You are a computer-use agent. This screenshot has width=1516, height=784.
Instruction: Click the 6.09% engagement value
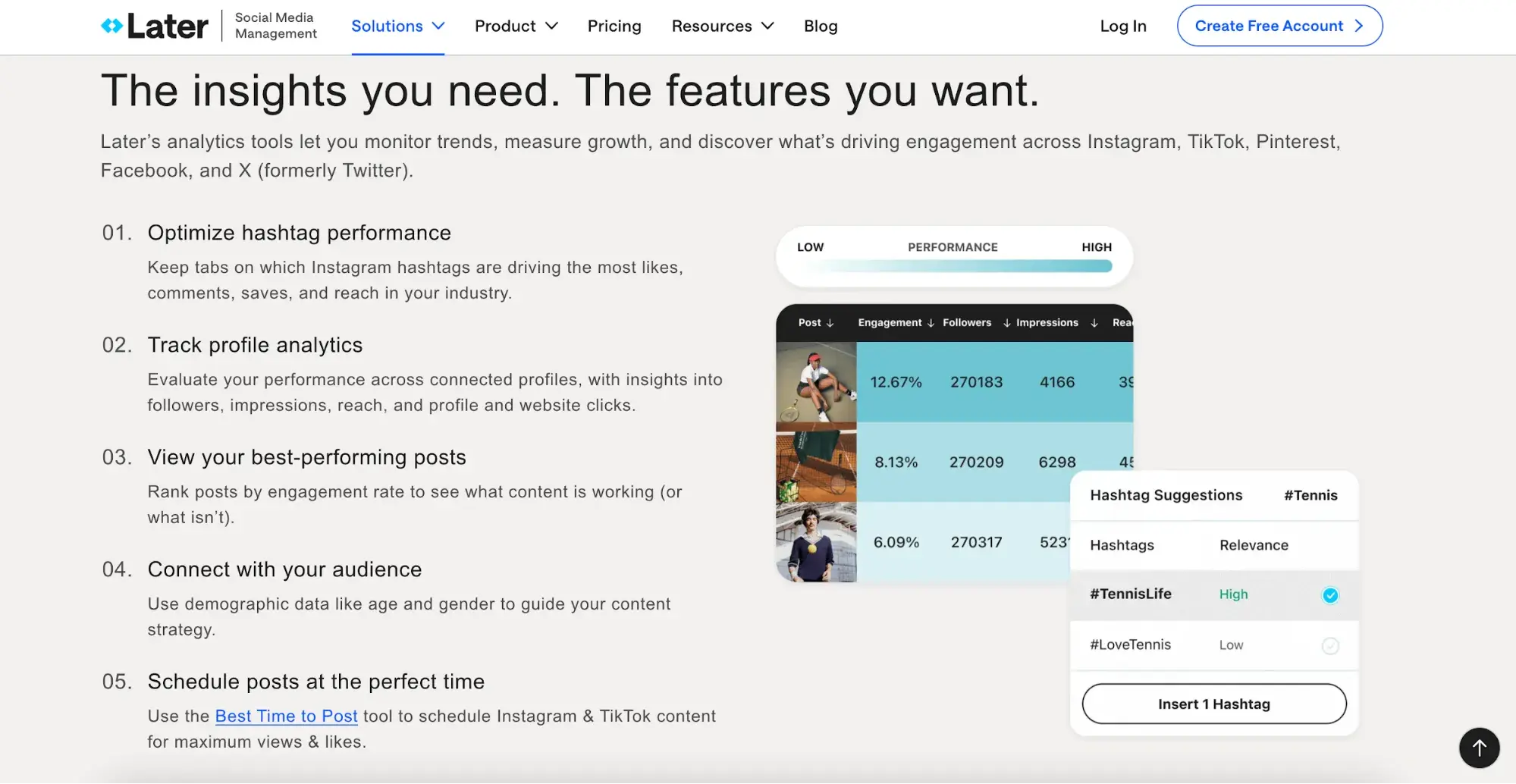tap(896, 542)
